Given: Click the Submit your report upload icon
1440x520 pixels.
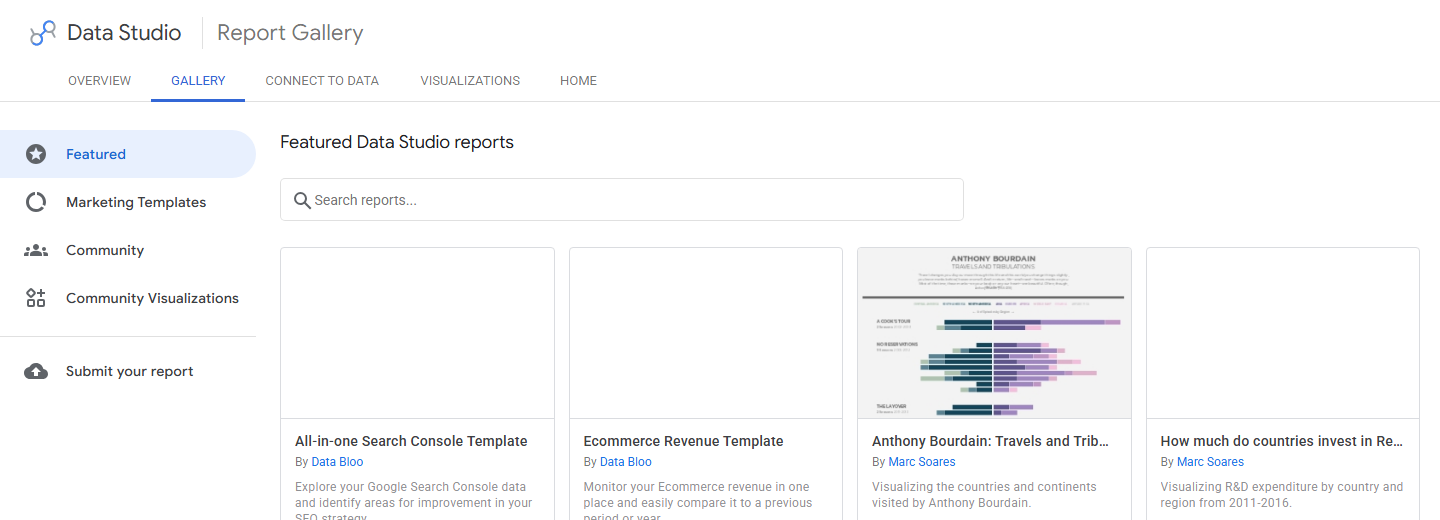Looking at the screenshot, I should click(36, 371).
